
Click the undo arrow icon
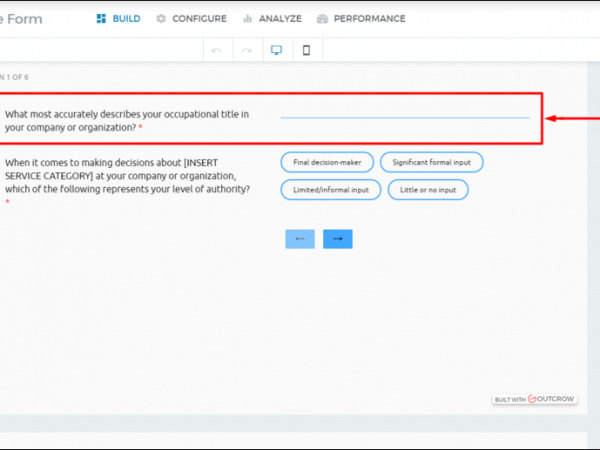217,50
